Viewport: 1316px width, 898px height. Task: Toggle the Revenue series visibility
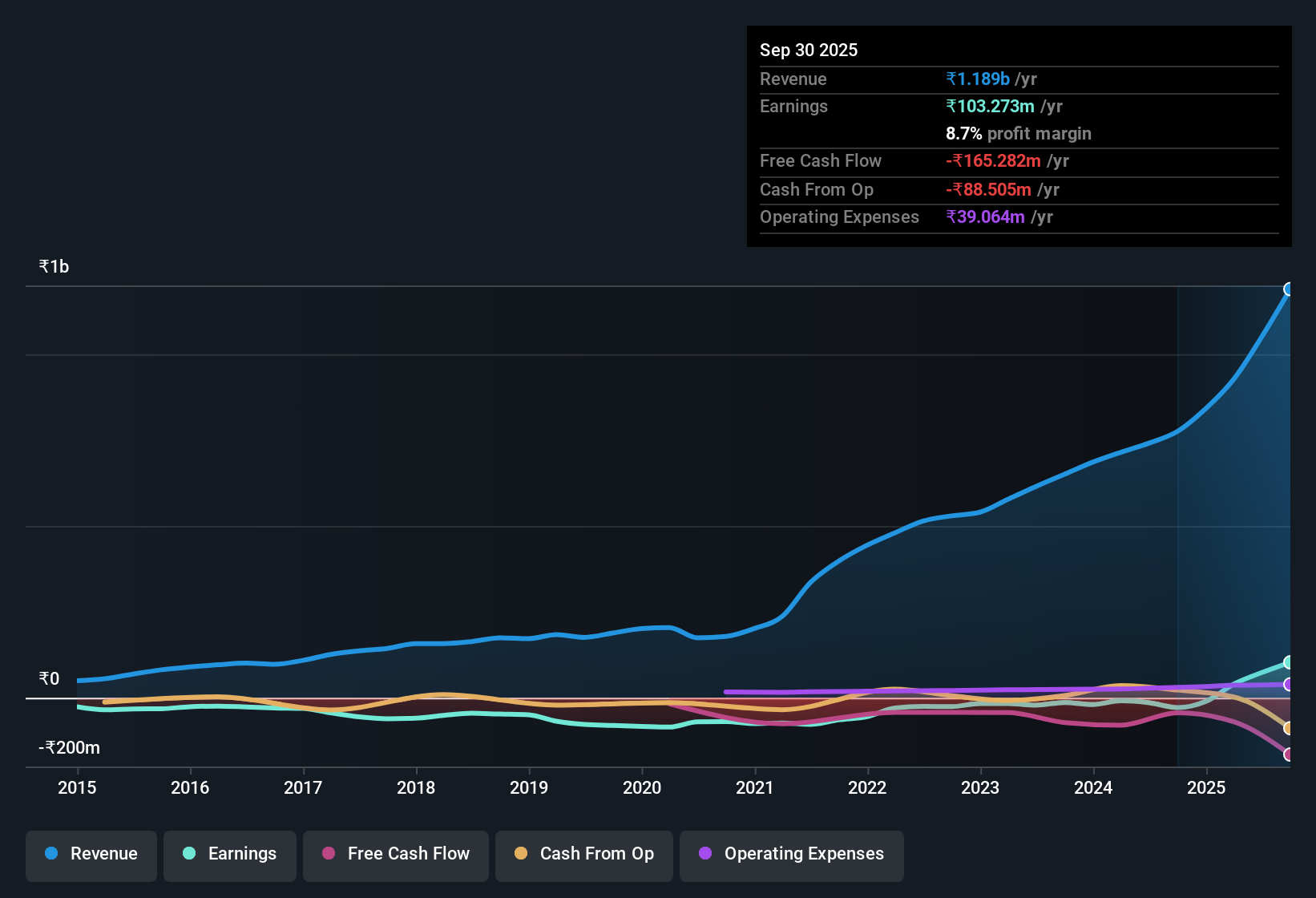[x=91, y=854]
